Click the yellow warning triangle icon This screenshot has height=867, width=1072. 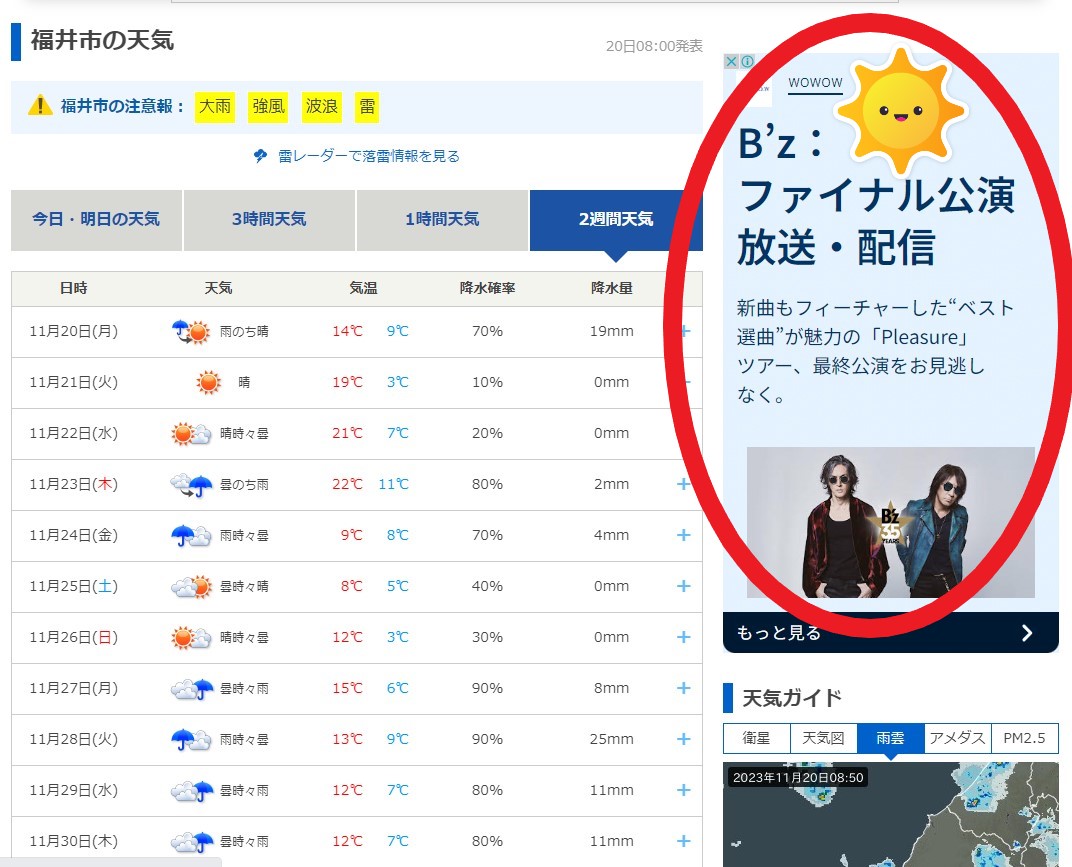(40, 105)
